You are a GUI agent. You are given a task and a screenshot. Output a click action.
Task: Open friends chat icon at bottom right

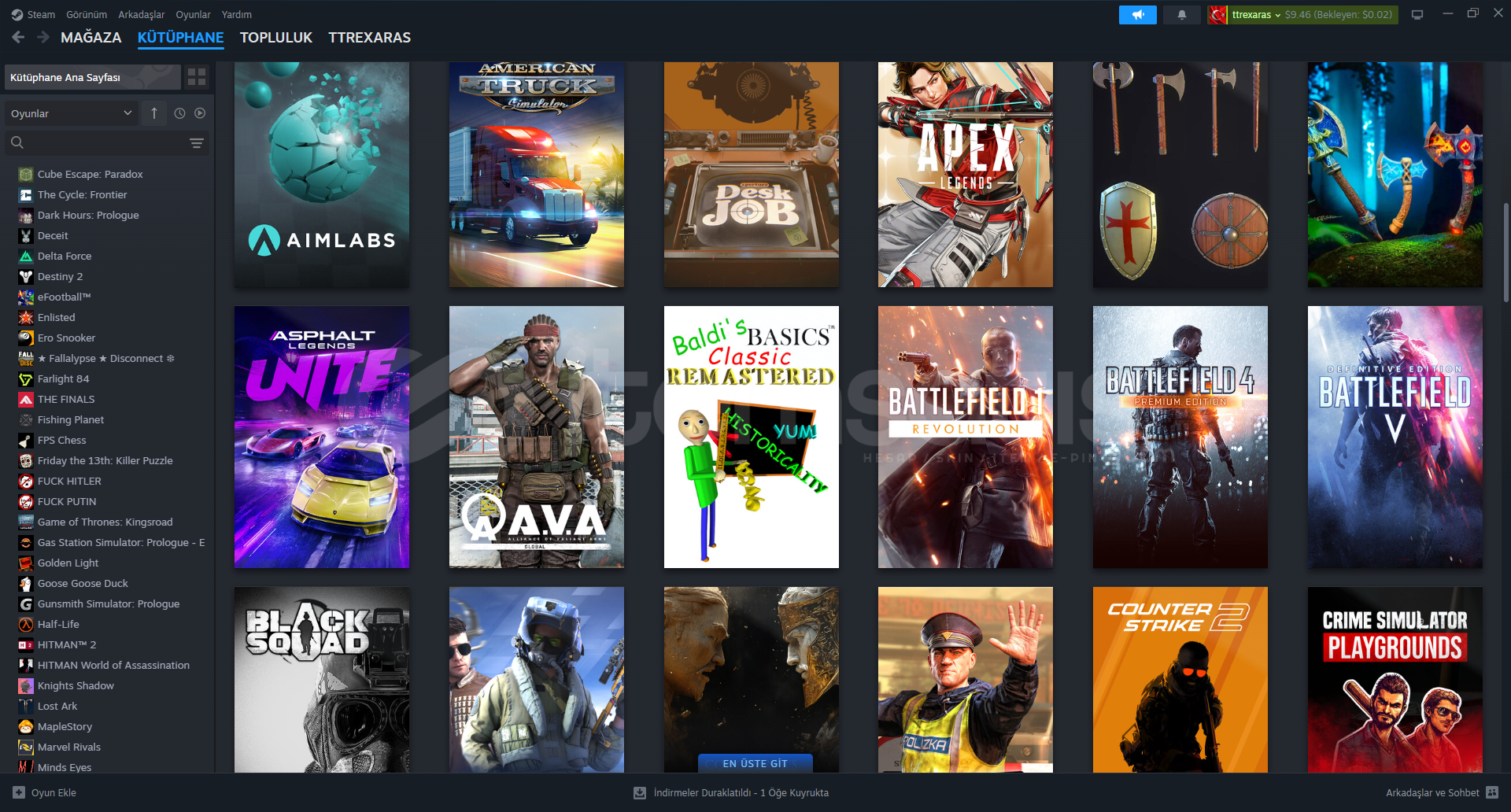1493,792
